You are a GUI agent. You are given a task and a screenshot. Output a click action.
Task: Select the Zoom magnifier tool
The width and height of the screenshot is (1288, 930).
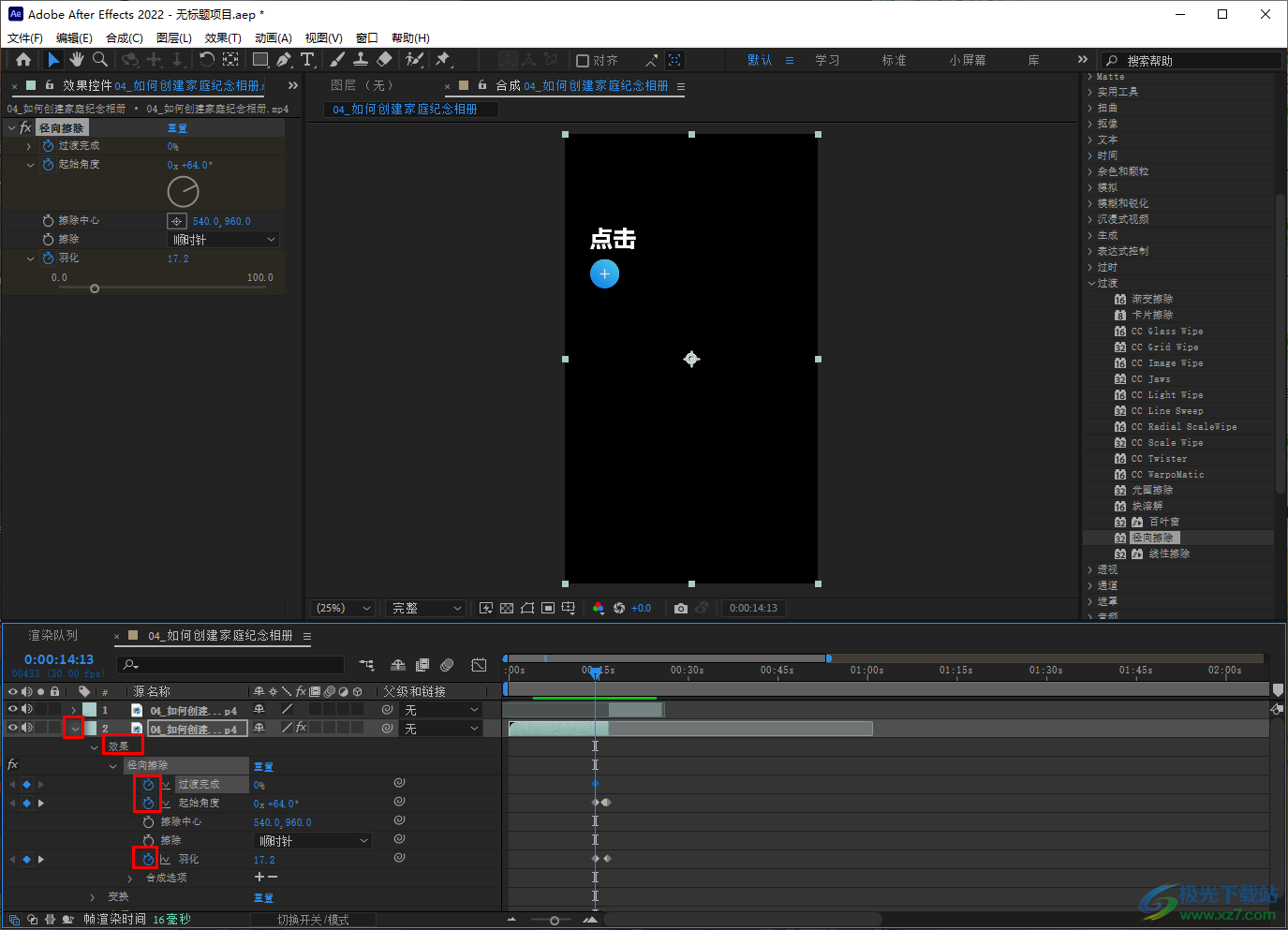point(99,60)
